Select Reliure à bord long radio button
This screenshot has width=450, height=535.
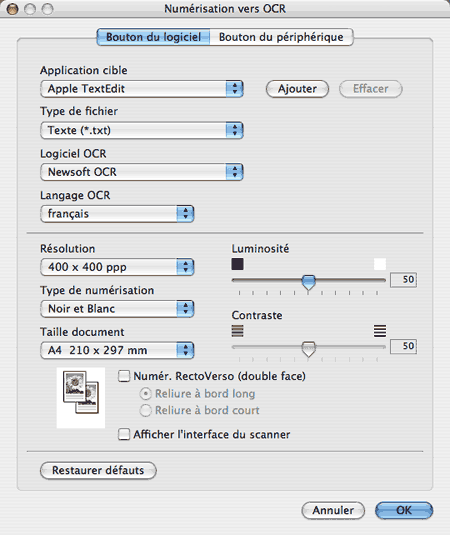pyautogui.click(x=145, y=394)
